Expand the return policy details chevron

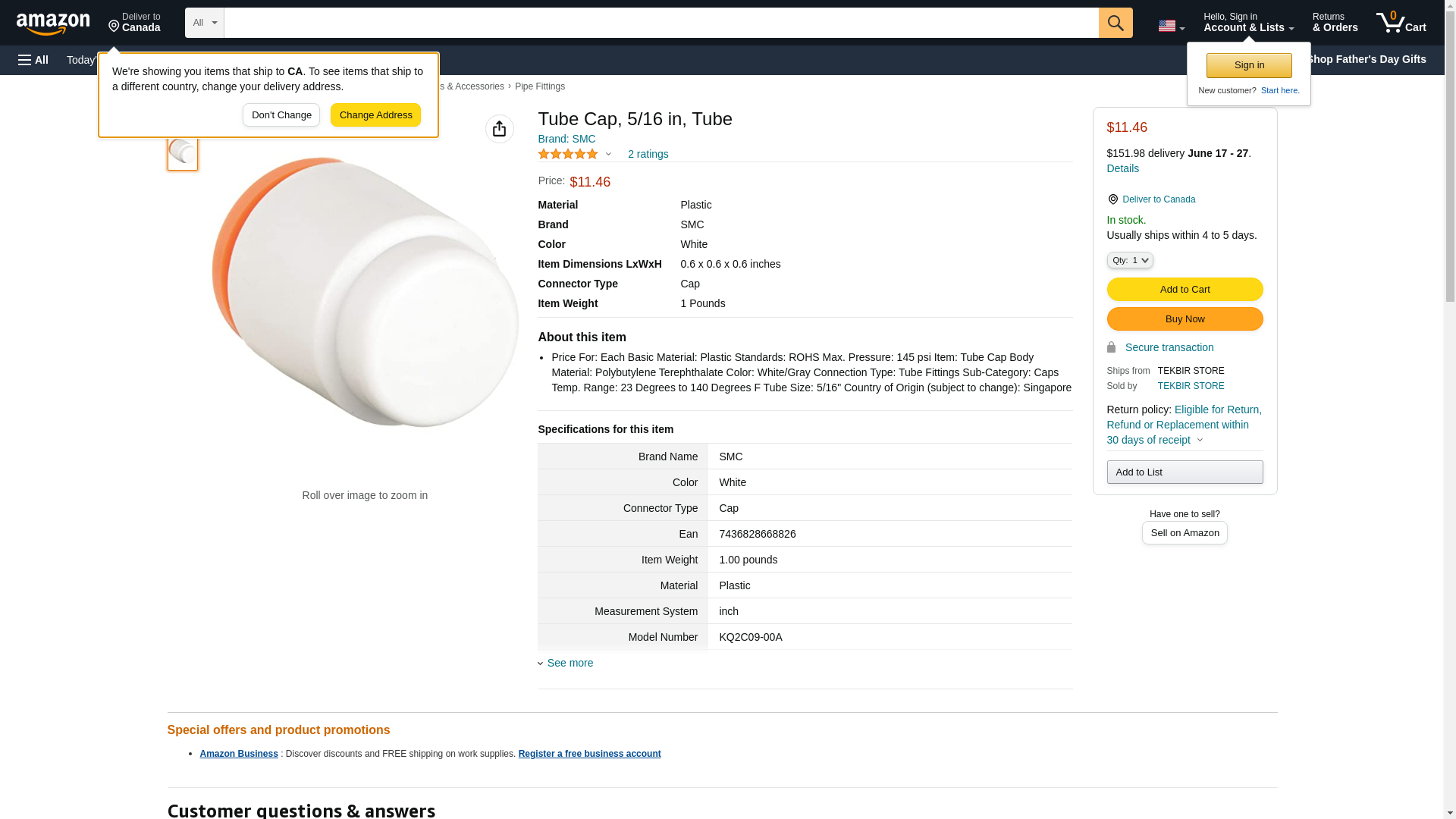pos(1200,440)
